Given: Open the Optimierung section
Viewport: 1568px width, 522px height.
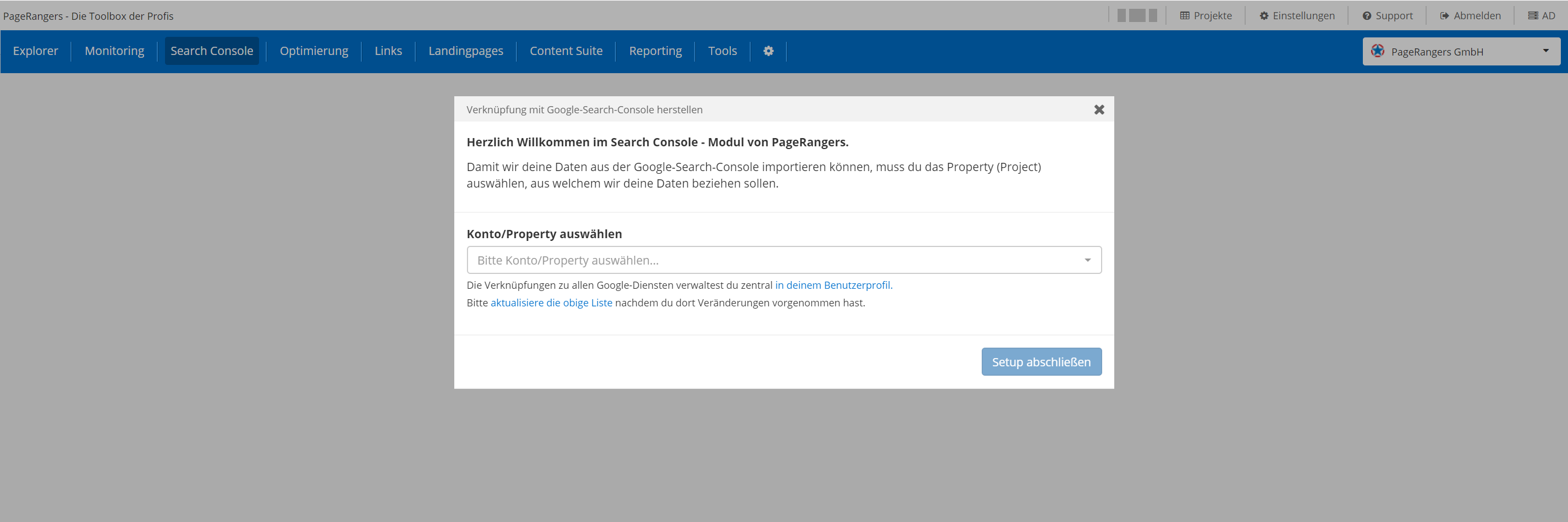Looking at the screenshot, I should [x=314, y=51].
